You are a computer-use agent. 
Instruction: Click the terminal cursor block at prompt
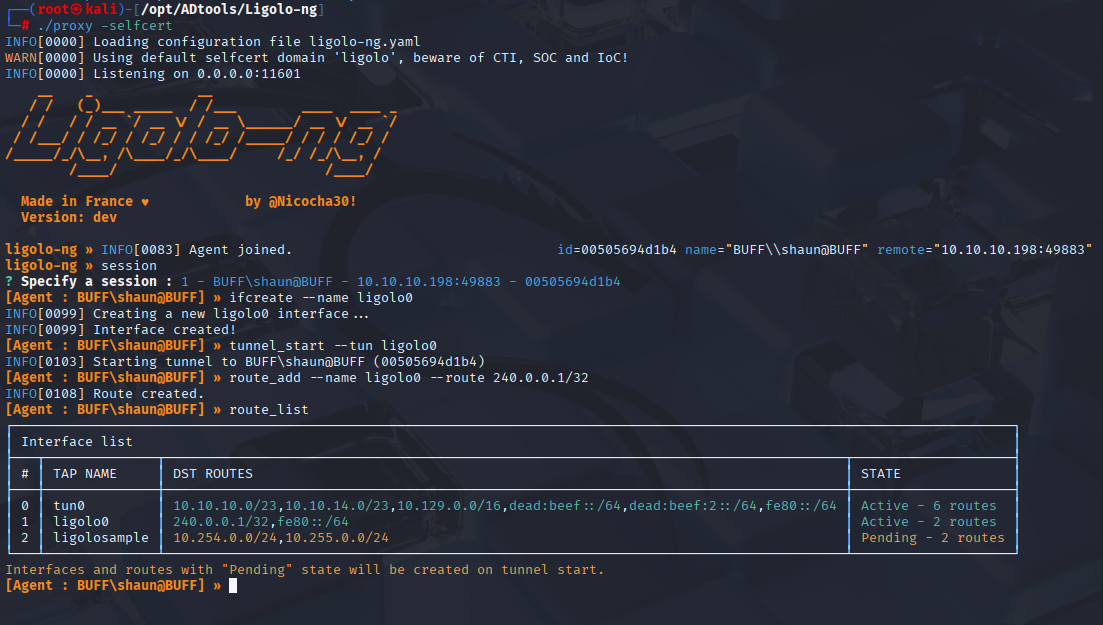[x=233, y=586]
